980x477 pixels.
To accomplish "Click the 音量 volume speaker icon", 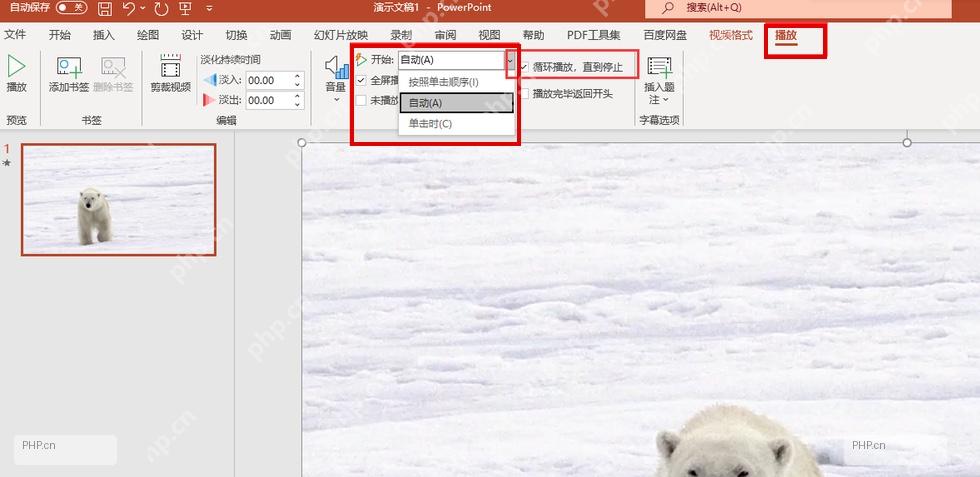I will (337, 68).
